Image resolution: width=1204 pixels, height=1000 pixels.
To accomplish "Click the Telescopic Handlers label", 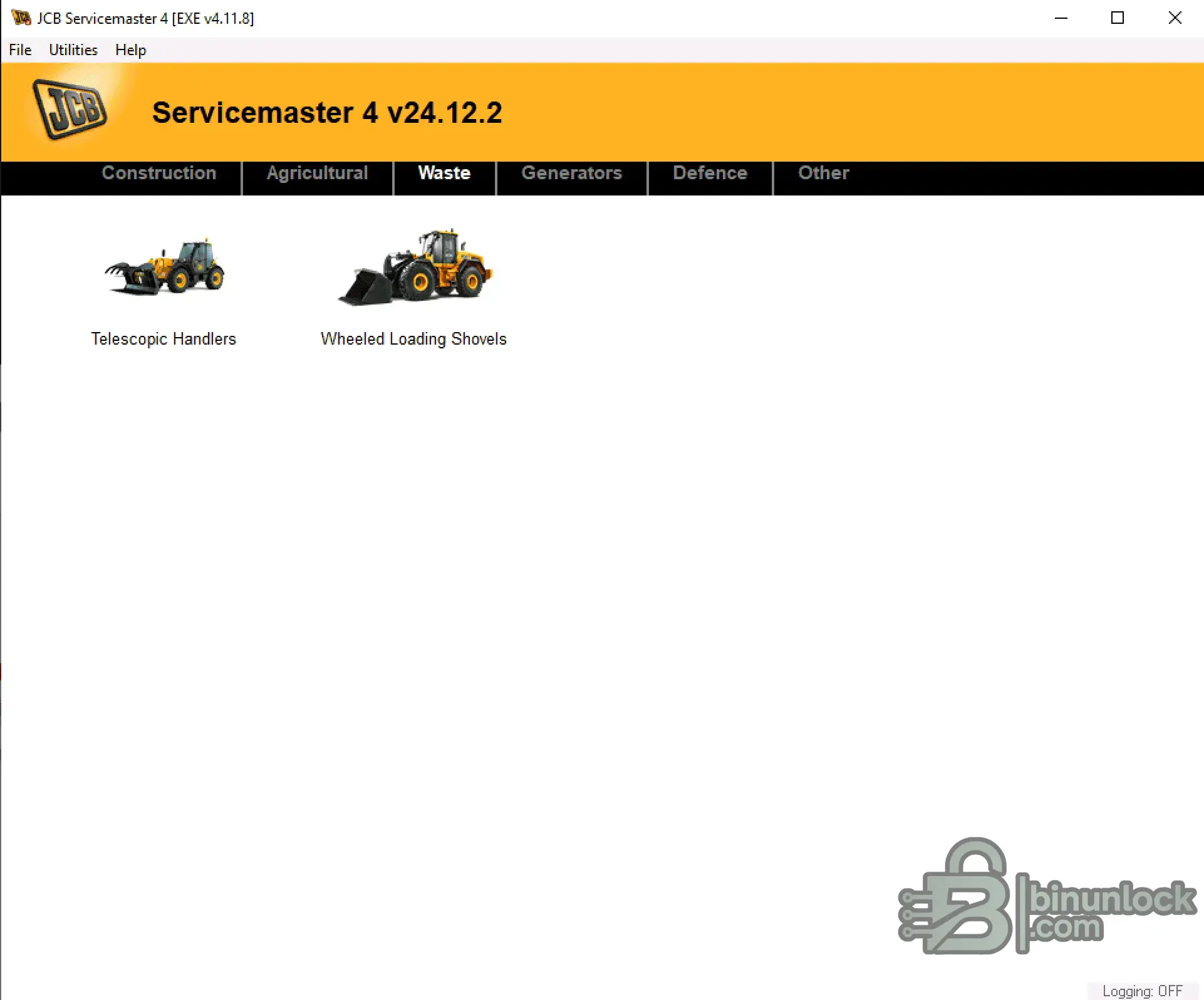I will (x=163, y=339).
